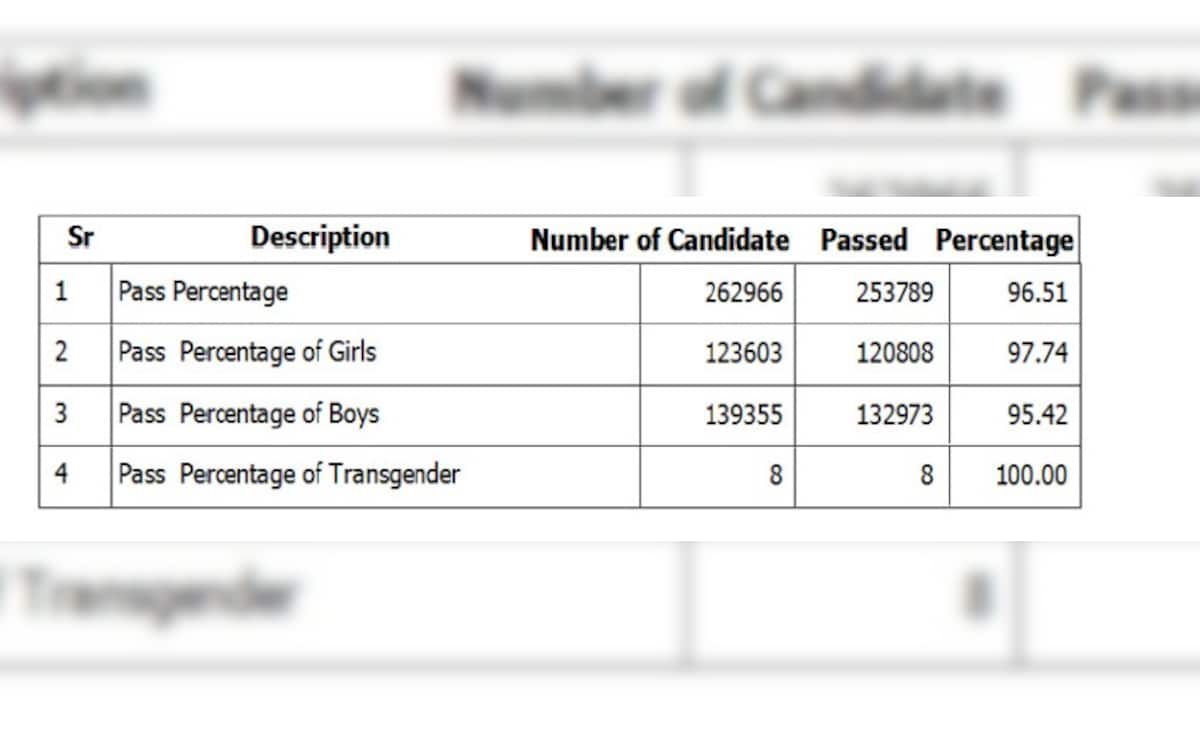Screen dimensions: 1200x738
Task: Click serial number 4 cell
Action: click(61, 474)
